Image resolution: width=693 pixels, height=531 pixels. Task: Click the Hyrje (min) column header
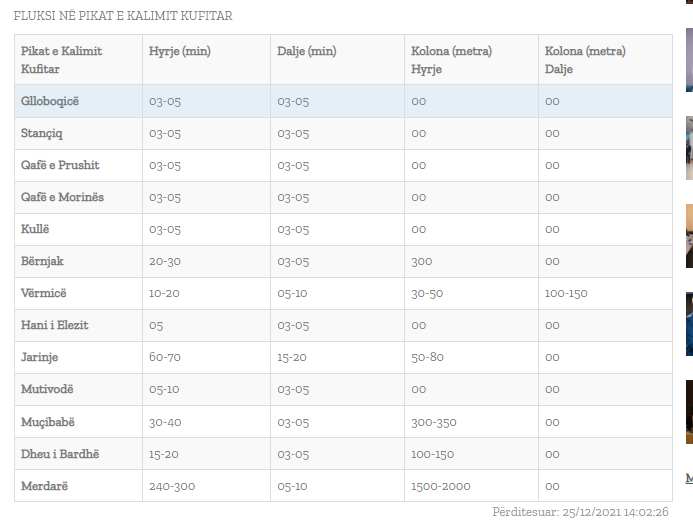(180, 51)
